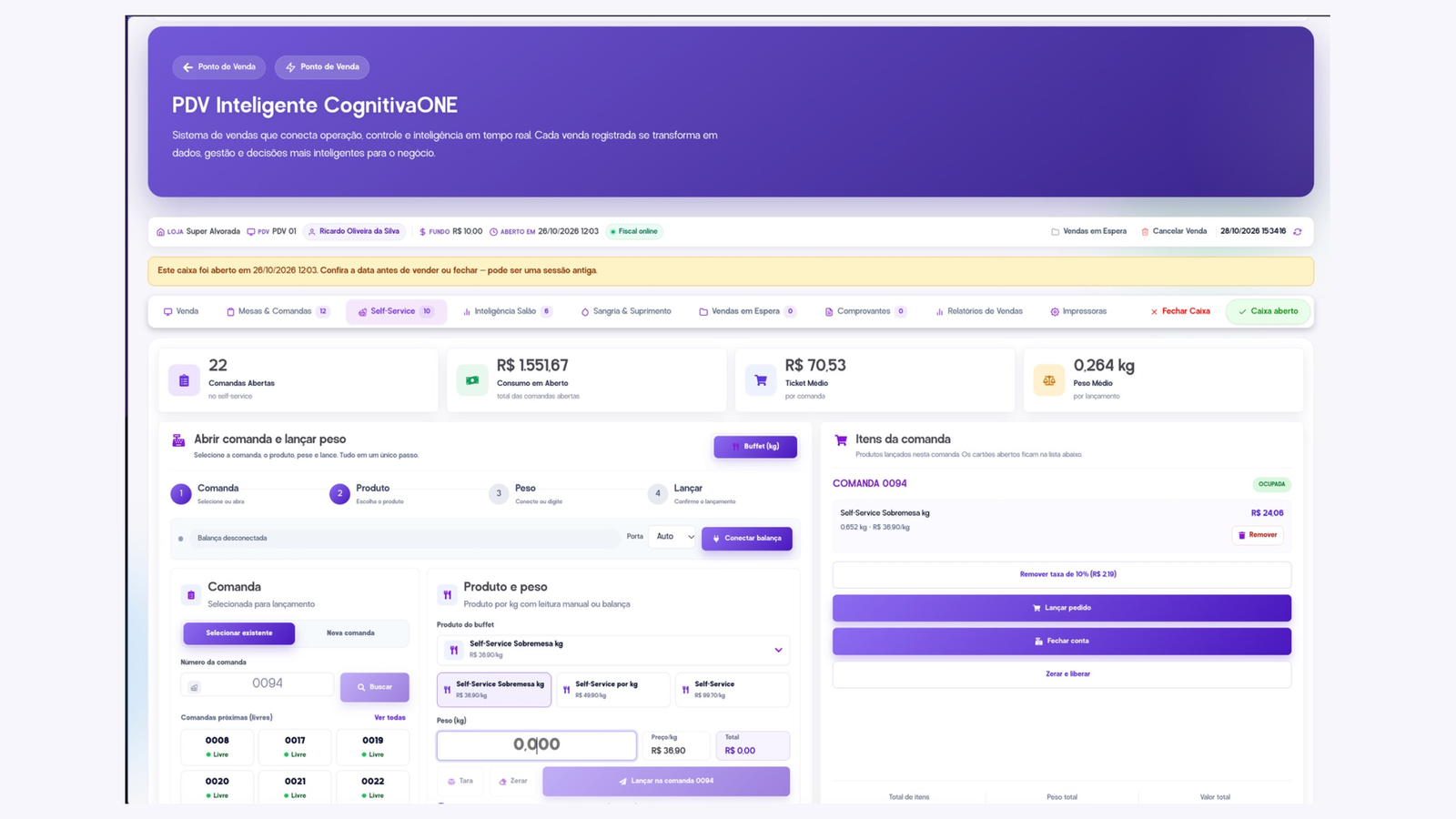Click the Fechar Caixa button
Viewport: 1456px width, 819px height.
1179,311
